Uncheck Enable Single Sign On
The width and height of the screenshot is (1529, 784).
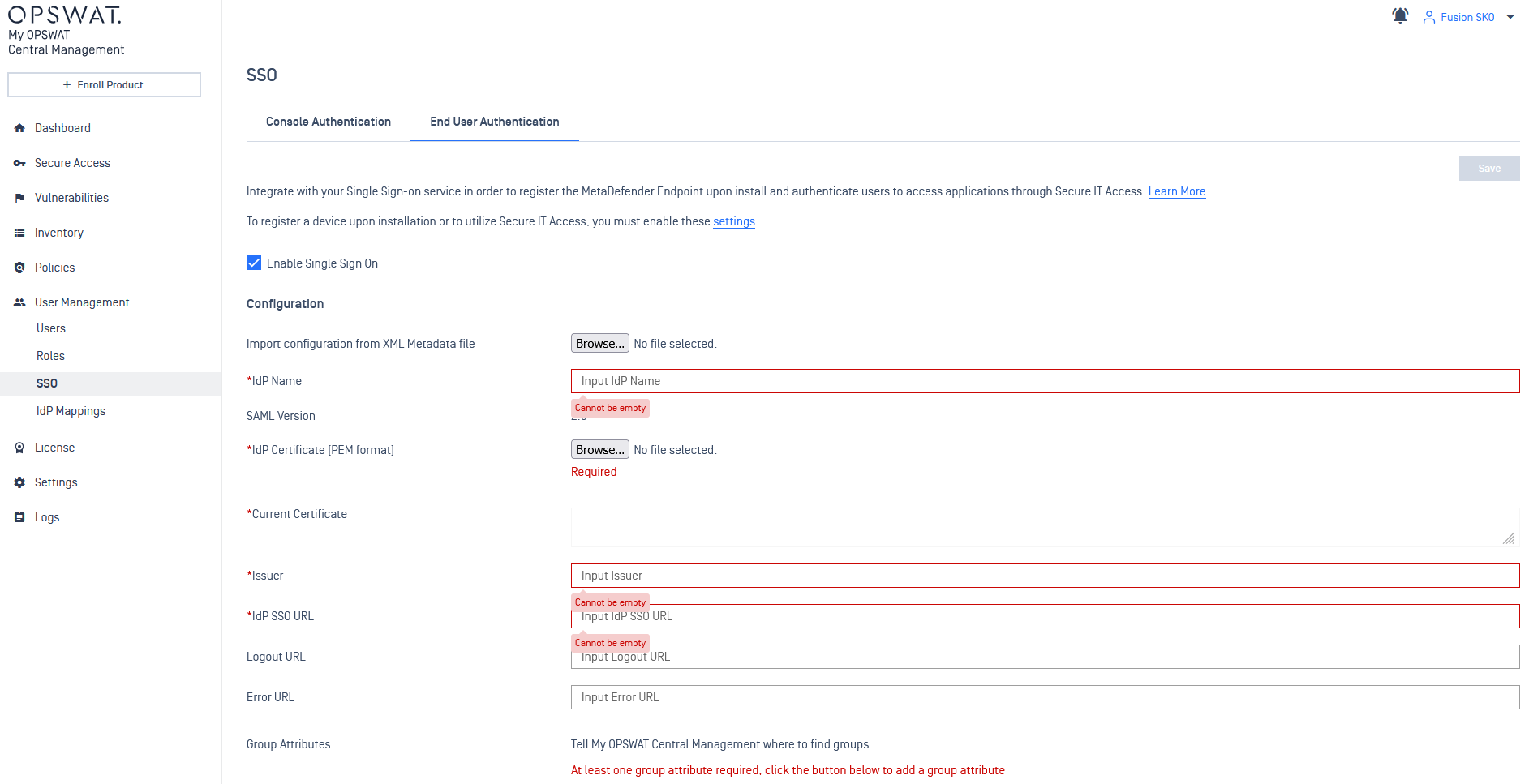tap(254, 263)
